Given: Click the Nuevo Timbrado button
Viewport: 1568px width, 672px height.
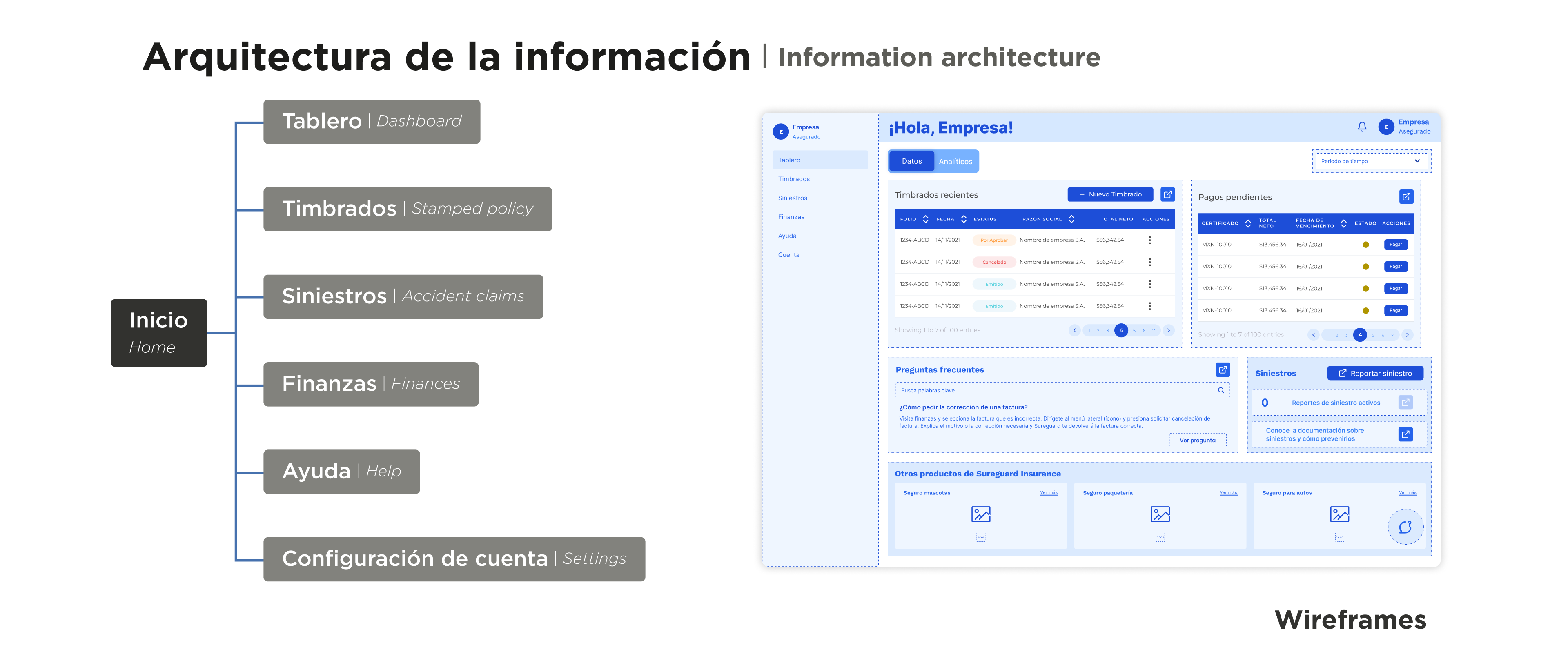Looking at the screenshot, I should coord(1110,194).
